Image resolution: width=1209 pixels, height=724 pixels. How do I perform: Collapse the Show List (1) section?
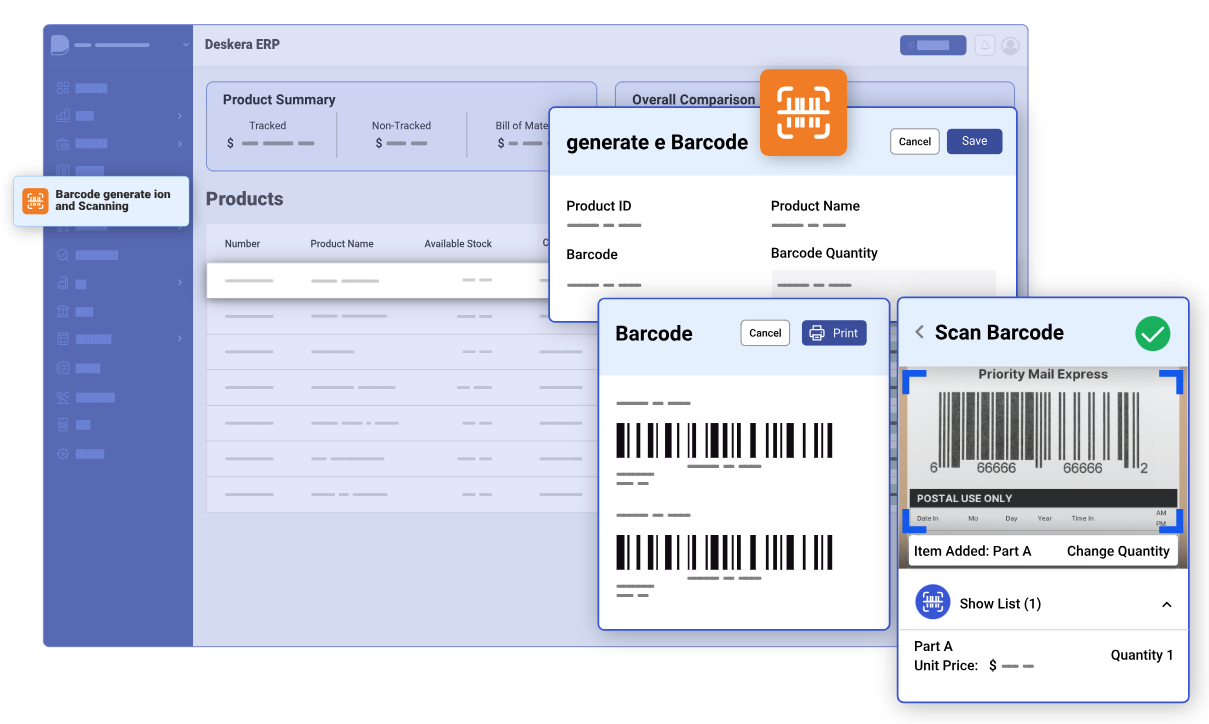pyautogui.click(x=1166, y=604)
